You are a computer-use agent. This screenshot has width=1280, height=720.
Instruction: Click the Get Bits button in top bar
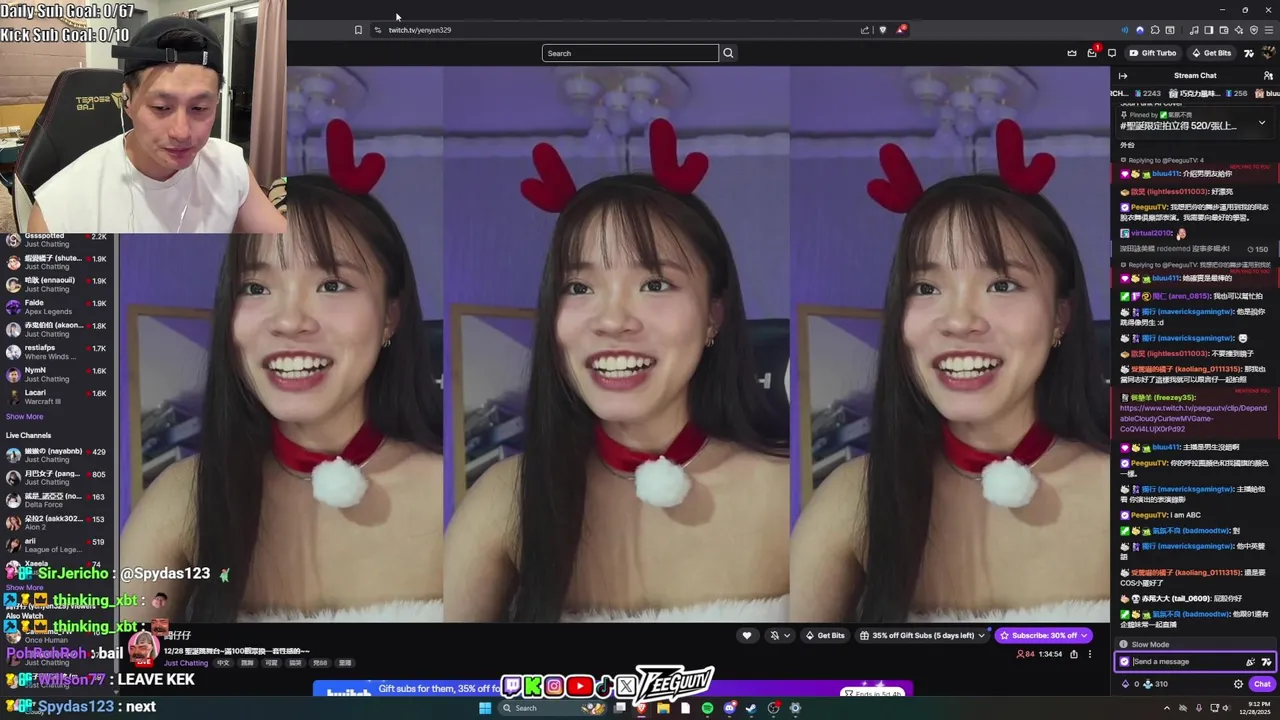pyautogui.click(x=1211, y=53)
